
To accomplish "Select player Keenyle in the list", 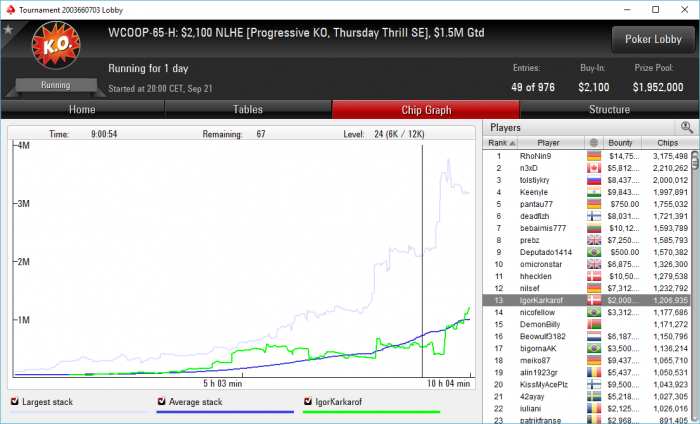I will [x=586, y=192].
